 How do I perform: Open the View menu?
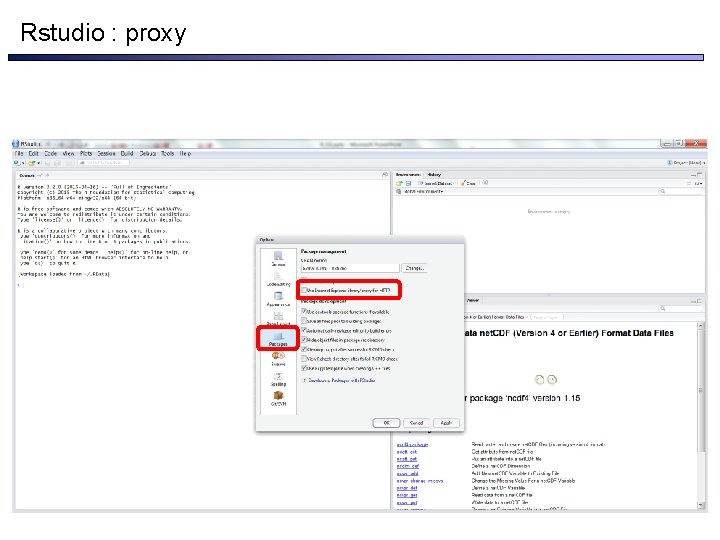click(68, 153)
